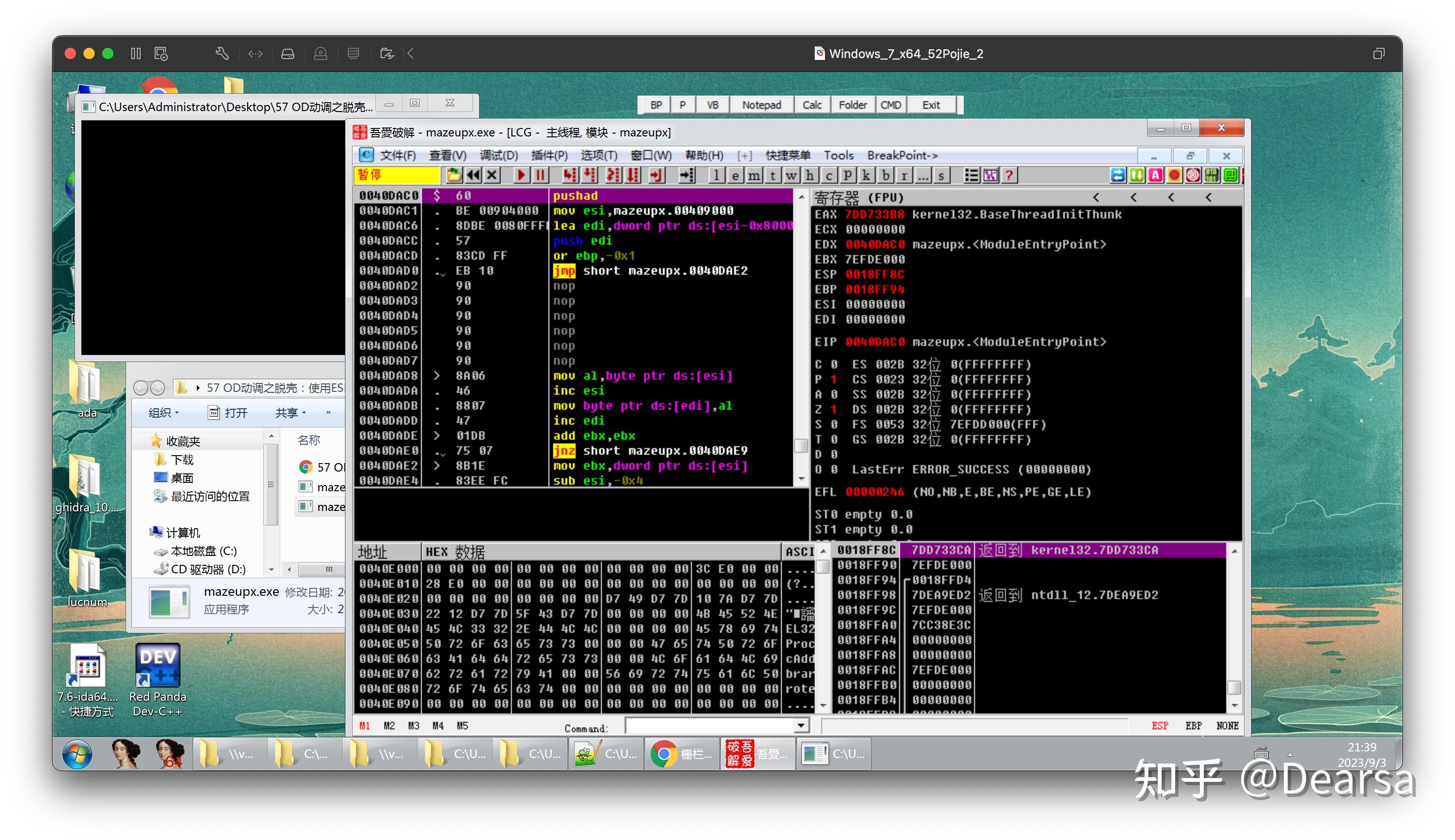Select NONE stack addressing mode
Screen dimensions: 1455x840
tap(1227, 726)
